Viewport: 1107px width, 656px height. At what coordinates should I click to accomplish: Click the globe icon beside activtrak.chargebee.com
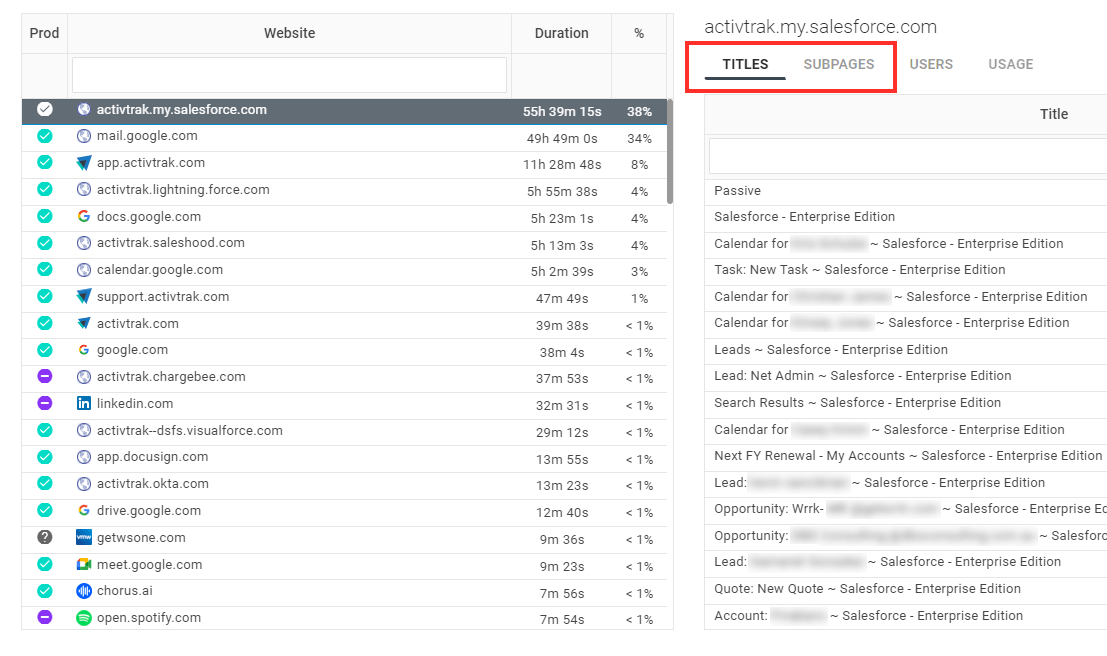84,377
